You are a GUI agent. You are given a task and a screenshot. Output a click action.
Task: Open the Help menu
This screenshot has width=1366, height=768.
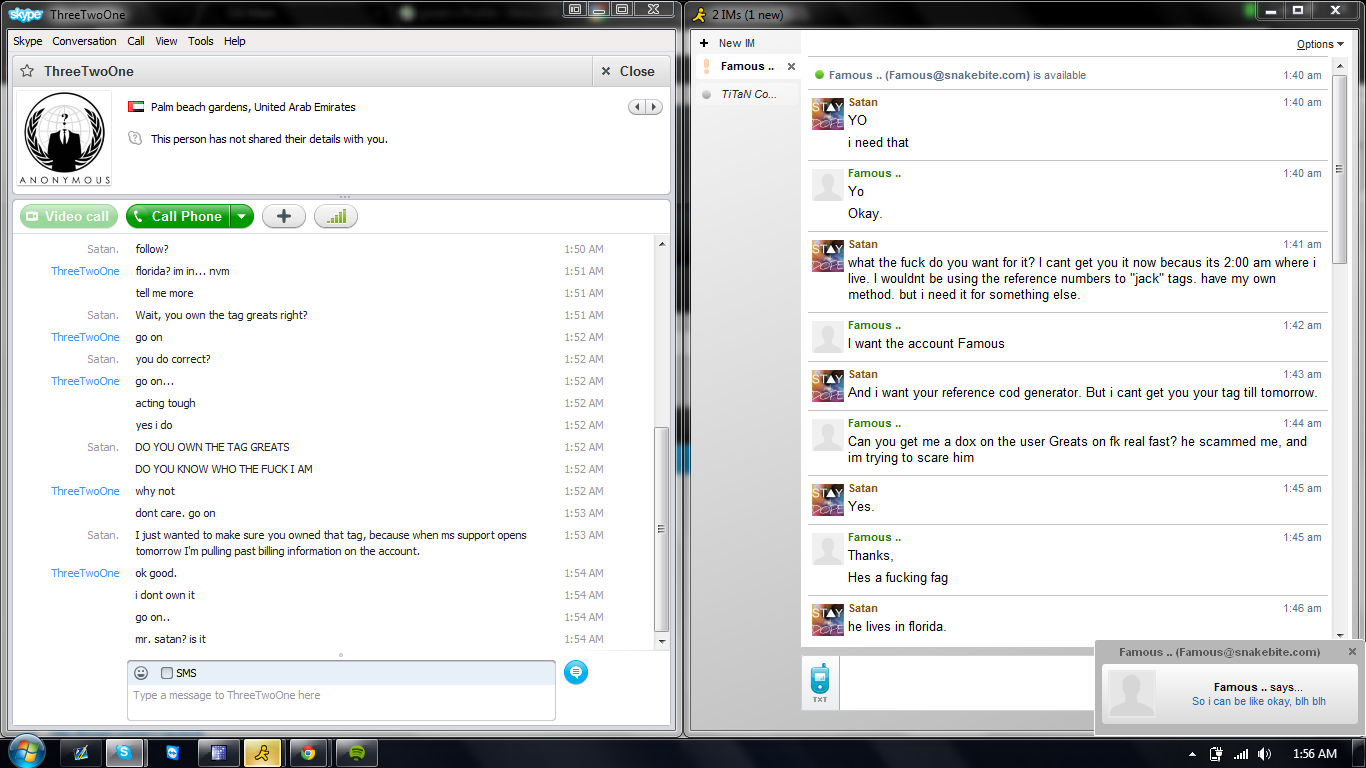click(235, 41)
